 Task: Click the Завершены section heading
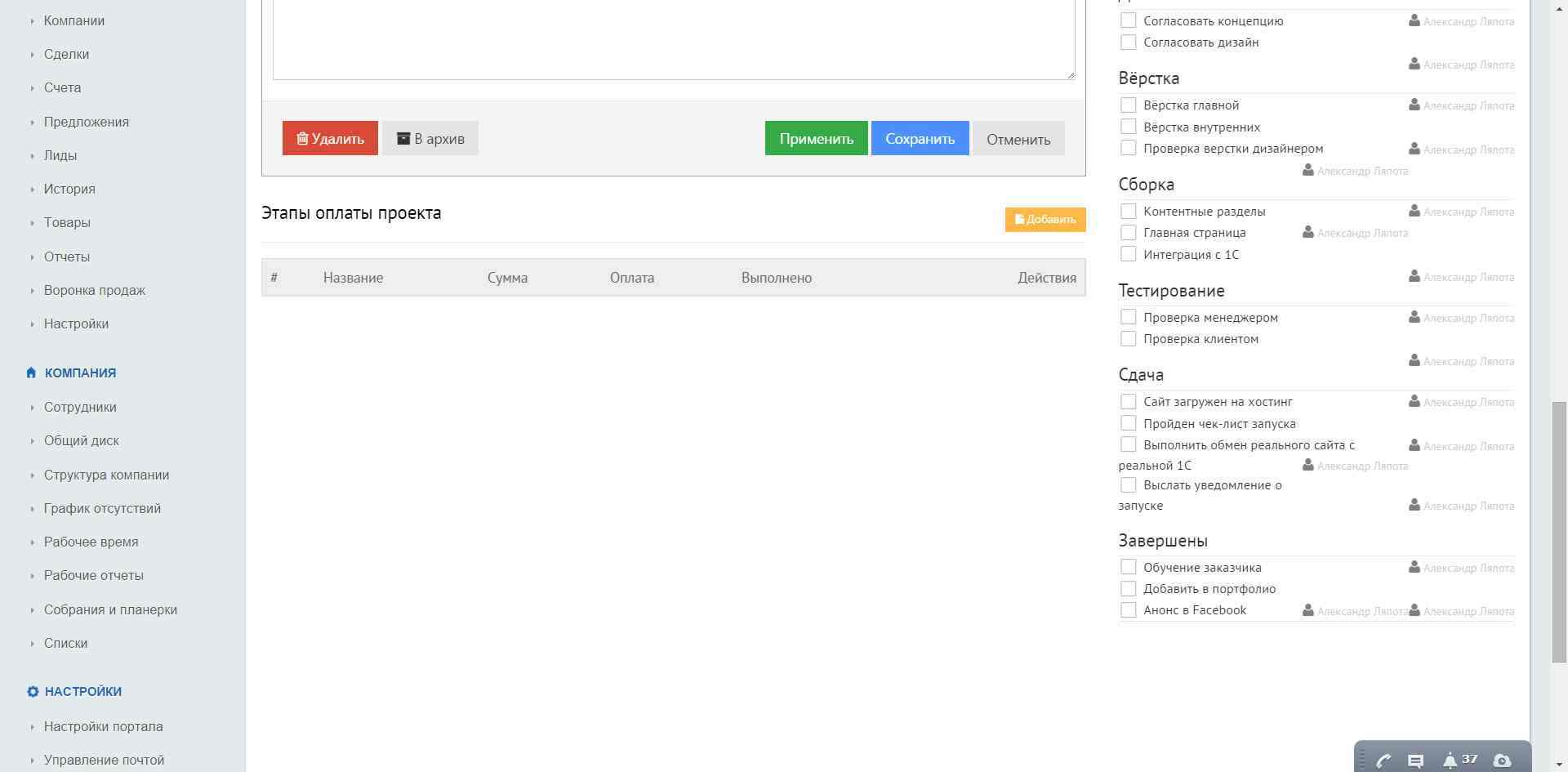point(1163,541)
